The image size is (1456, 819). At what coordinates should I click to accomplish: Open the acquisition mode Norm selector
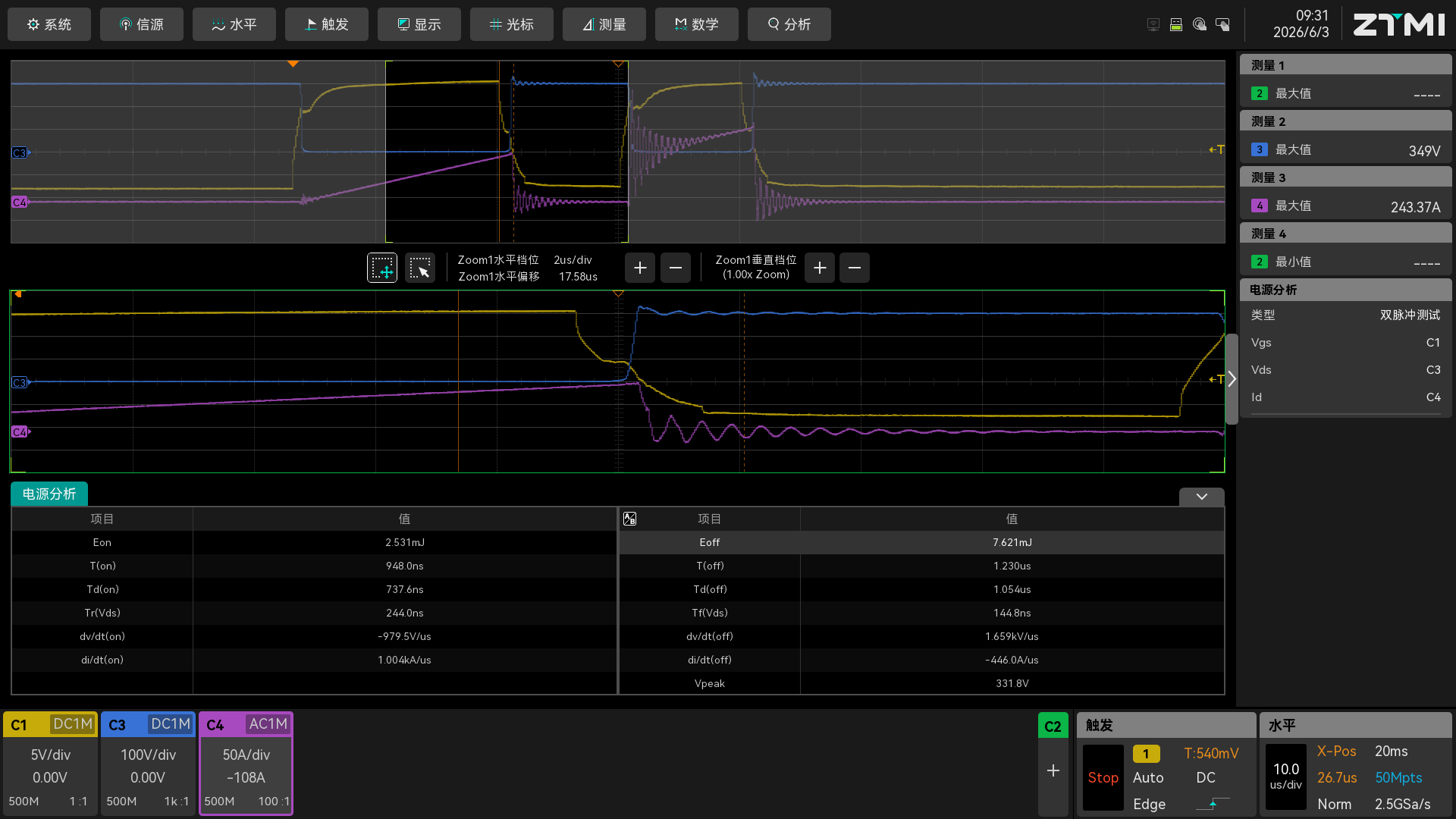(1334, 804)
